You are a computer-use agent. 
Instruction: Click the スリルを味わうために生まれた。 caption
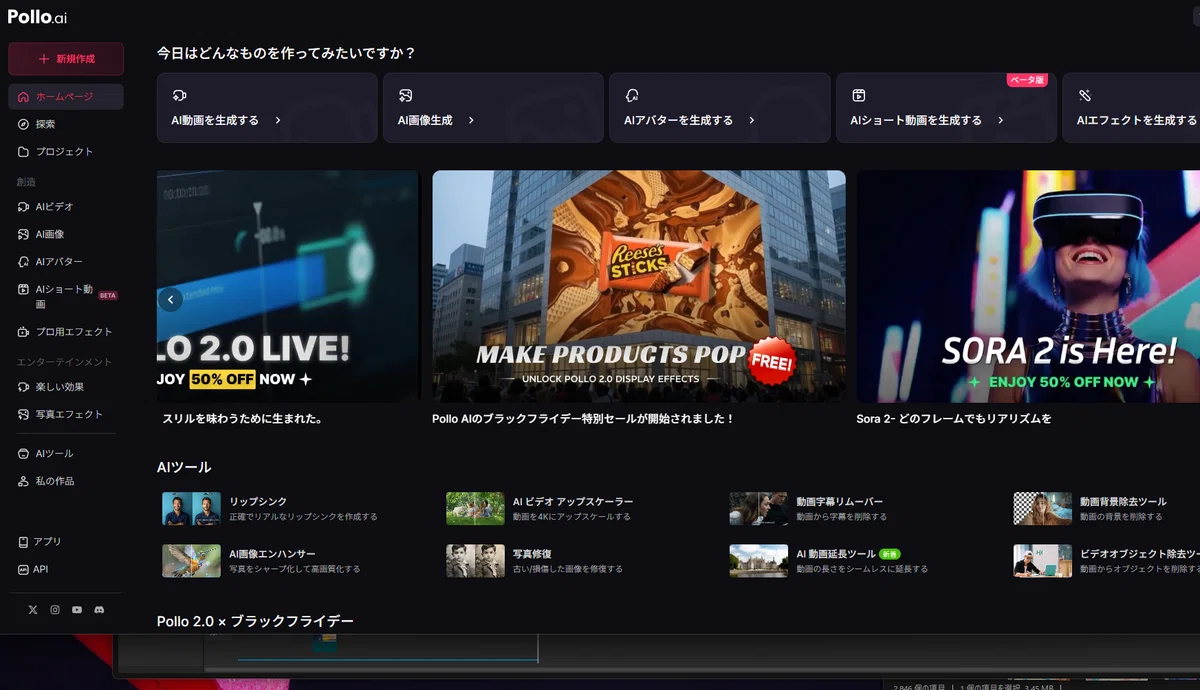click(x=242, y=419)
